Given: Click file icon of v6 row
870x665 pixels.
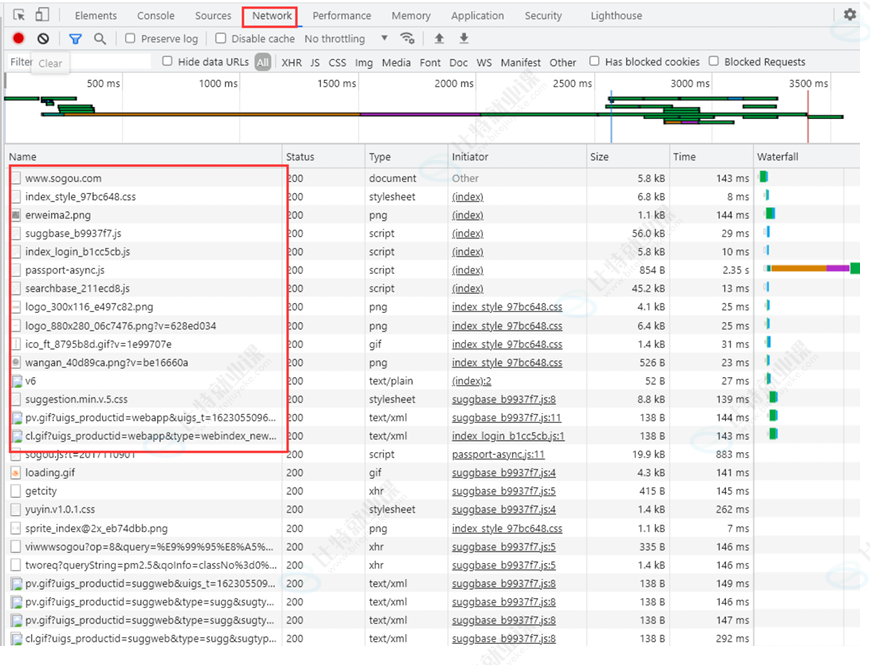Looking at the screenshot, I should [16, 381].
